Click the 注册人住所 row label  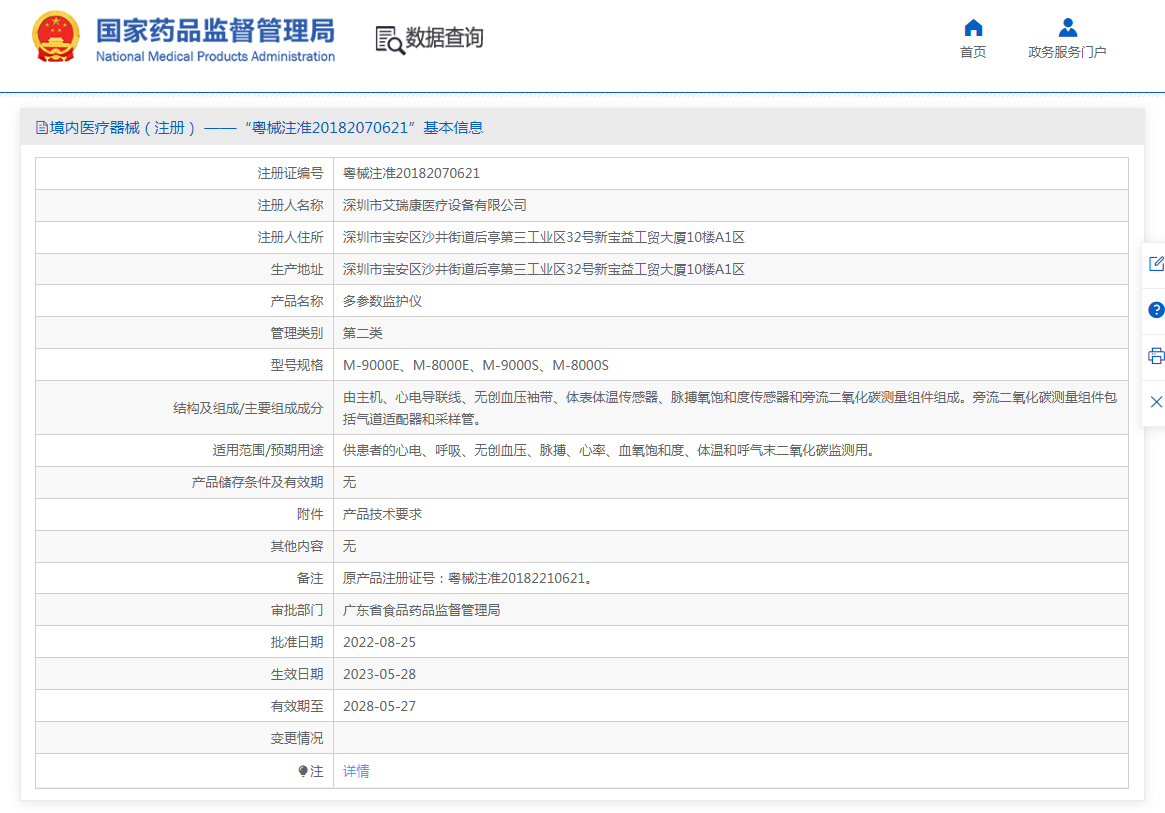[x=290, y=237]
